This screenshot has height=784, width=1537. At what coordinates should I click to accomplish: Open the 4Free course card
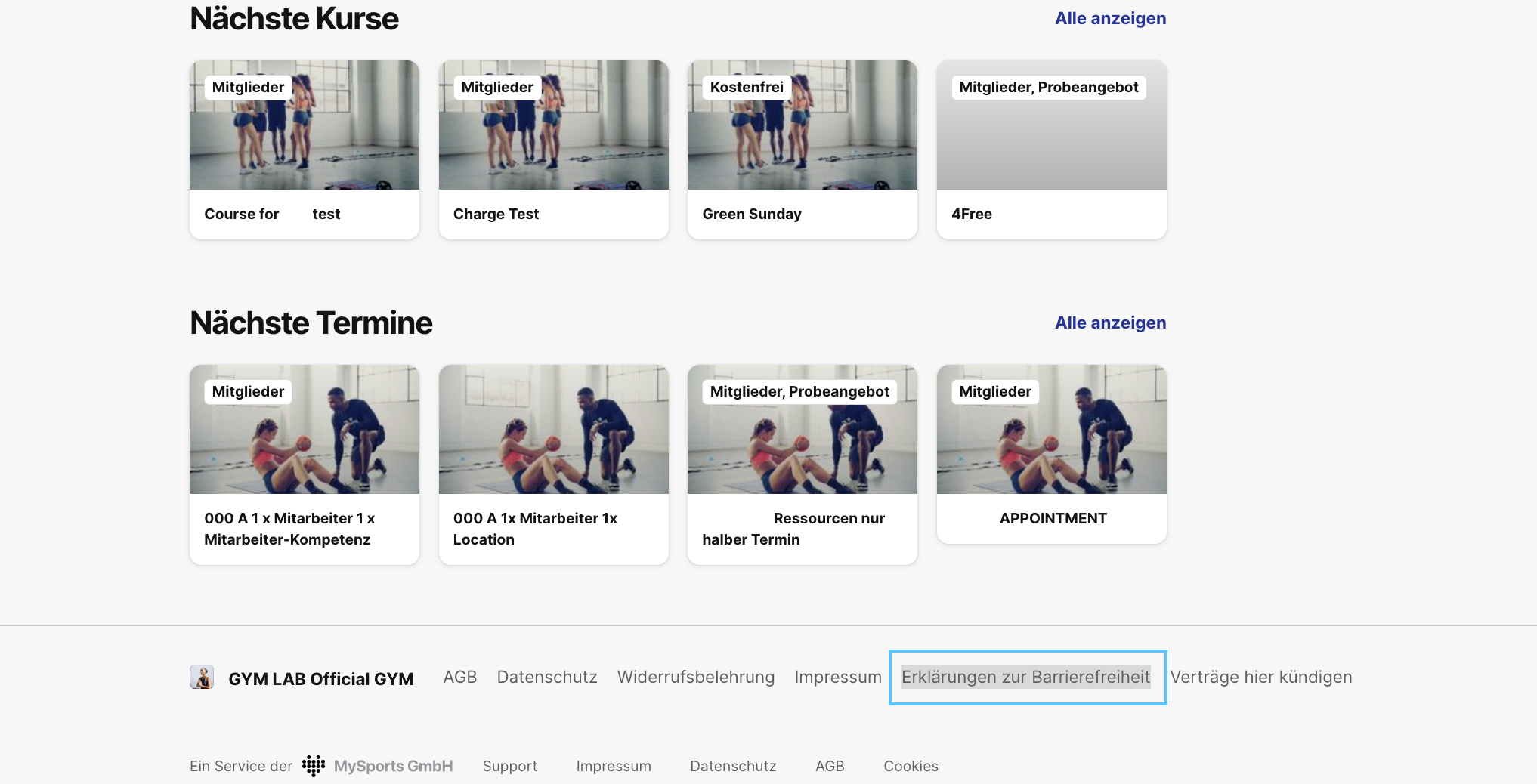click(x=1052, y=150)
